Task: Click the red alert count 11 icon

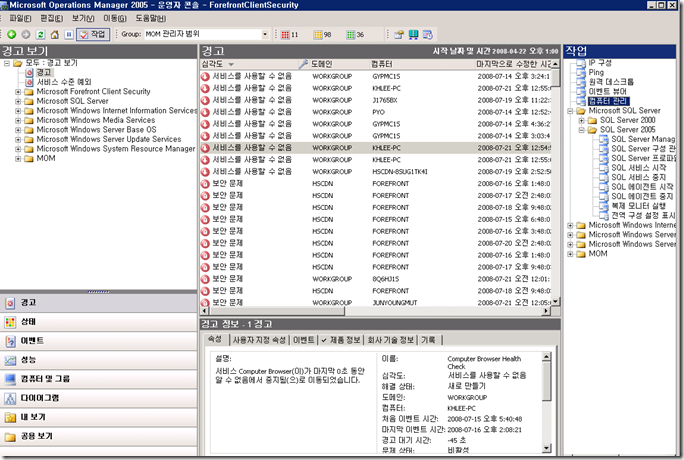Action: (285, 34)
